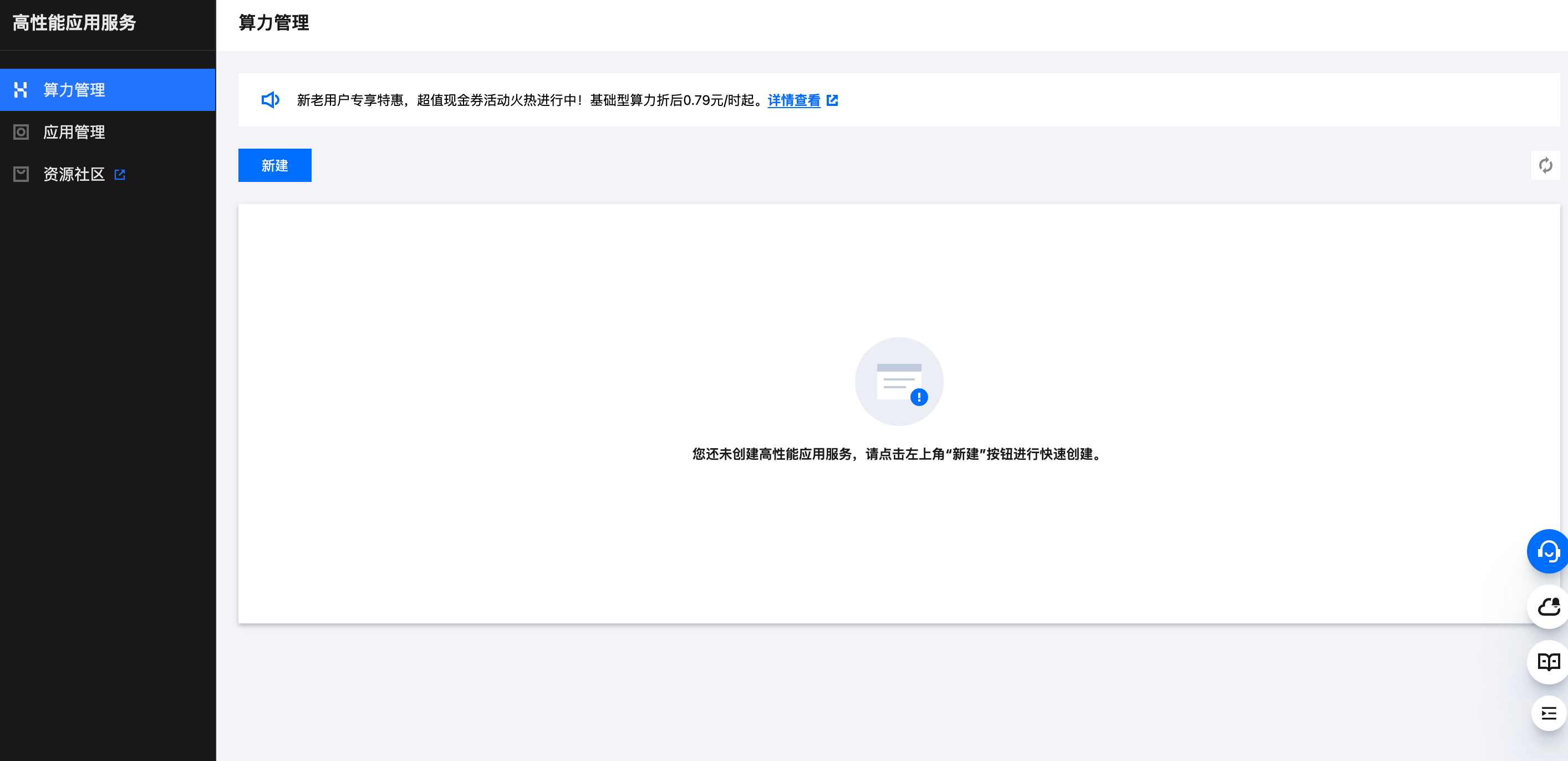Collapse the floating toolbar menu icon
The height and width of the screenshot is (761, 1568).
coord(1548,713)
